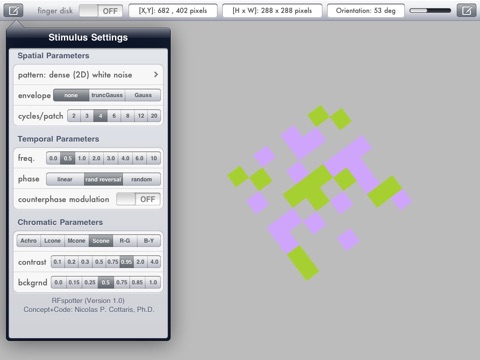Choose linear phase
The height and width of the screenshot is (360, 480).
pos(65,179)
